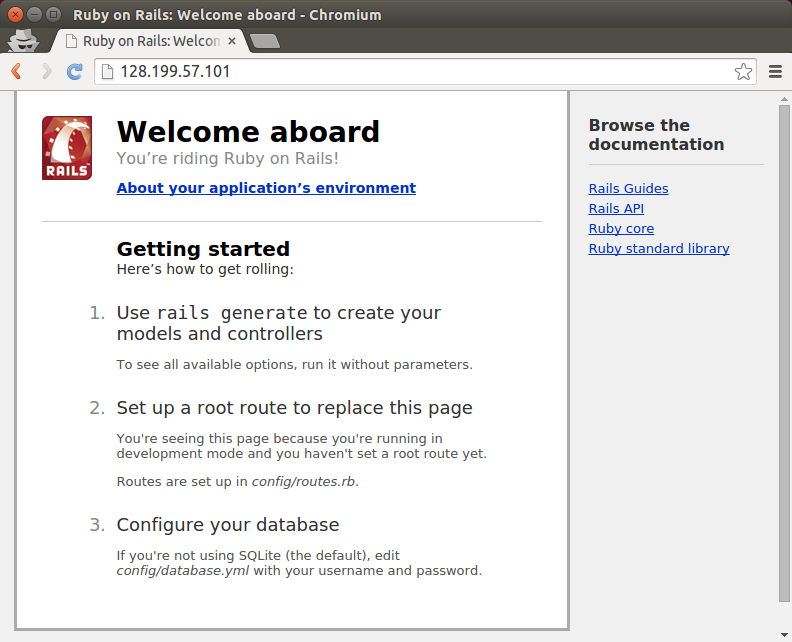This screenshot has width=792, height=642.
Task: Follow the Ruby core link
Action: click(621, 229)
